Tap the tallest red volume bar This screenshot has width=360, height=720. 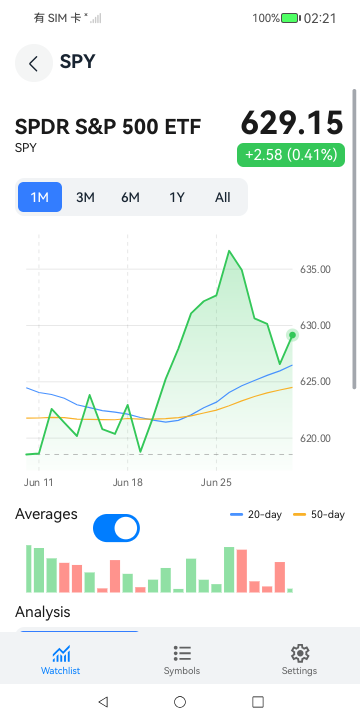pos(242,571)
